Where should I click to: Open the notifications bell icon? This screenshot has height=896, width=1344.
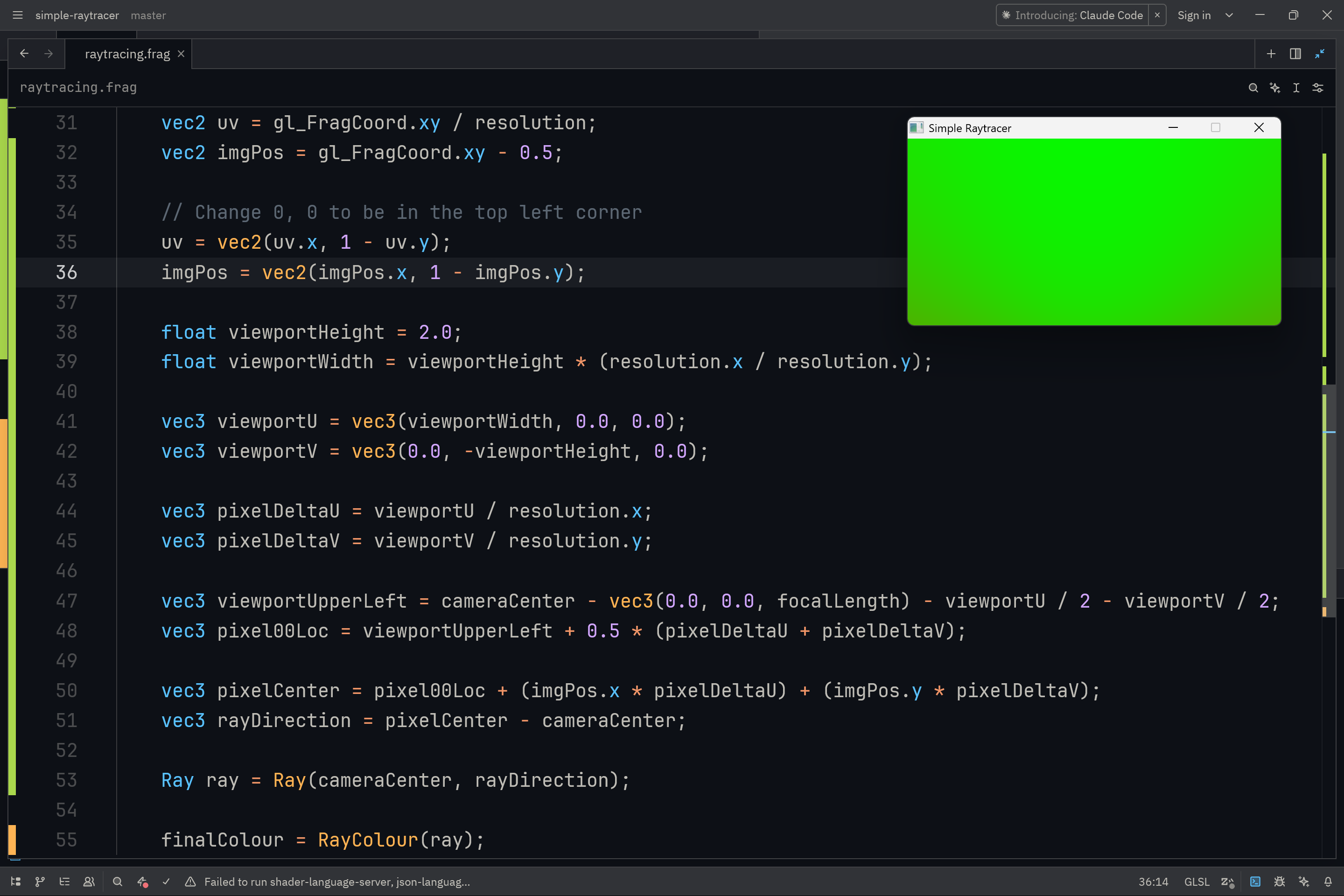point(1328,882)
